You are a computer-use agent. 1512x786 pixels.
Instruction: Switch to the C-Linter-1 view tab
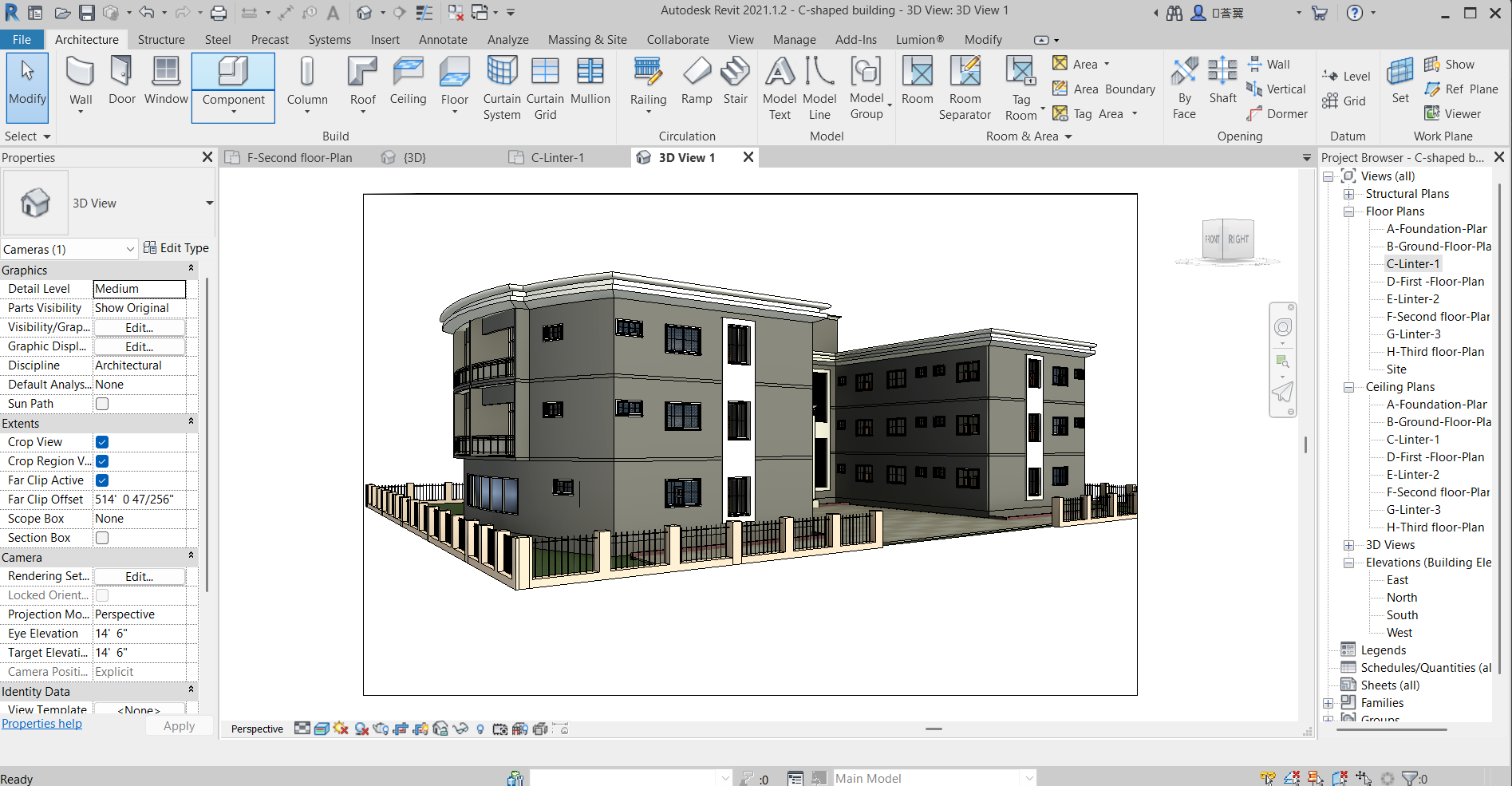[558, 158]
